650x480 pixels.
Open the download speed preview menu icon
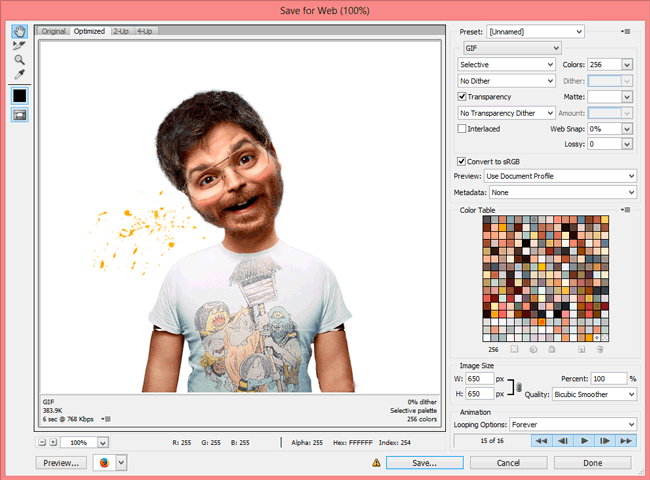point(106,419)
